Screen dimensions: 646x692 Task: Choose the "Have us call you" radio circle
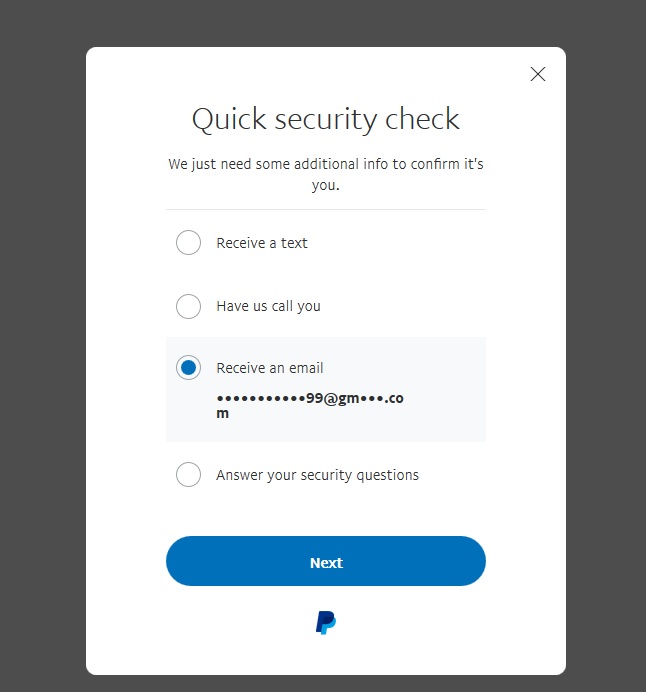[x=188, y=306]
